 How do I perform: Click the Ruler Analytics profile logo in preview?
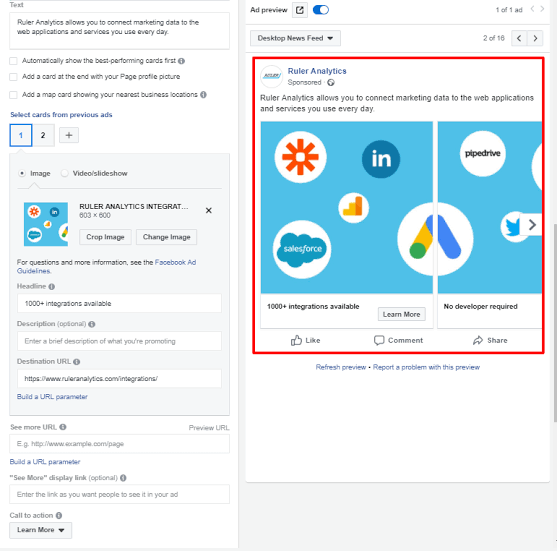(272, 76)
